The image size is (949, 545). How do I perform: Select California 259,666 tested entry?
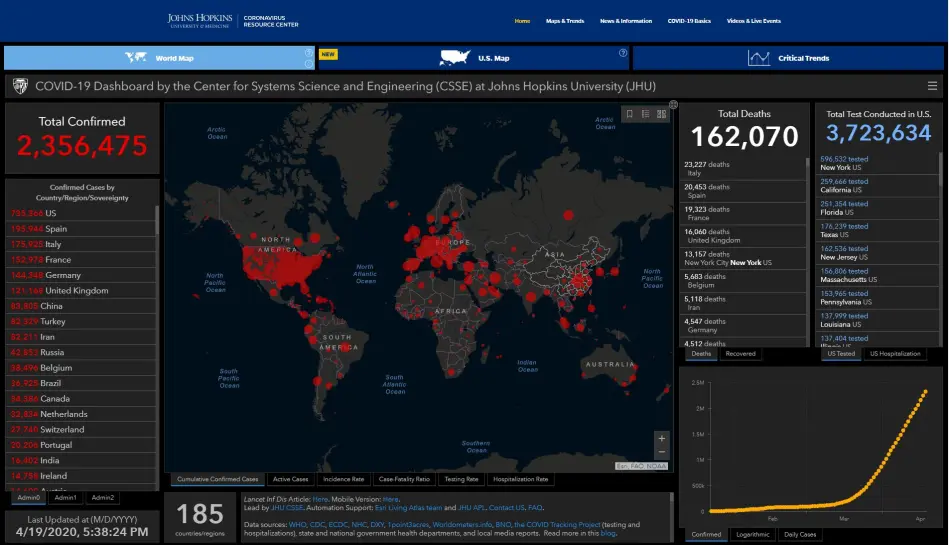tap(877, 185)
